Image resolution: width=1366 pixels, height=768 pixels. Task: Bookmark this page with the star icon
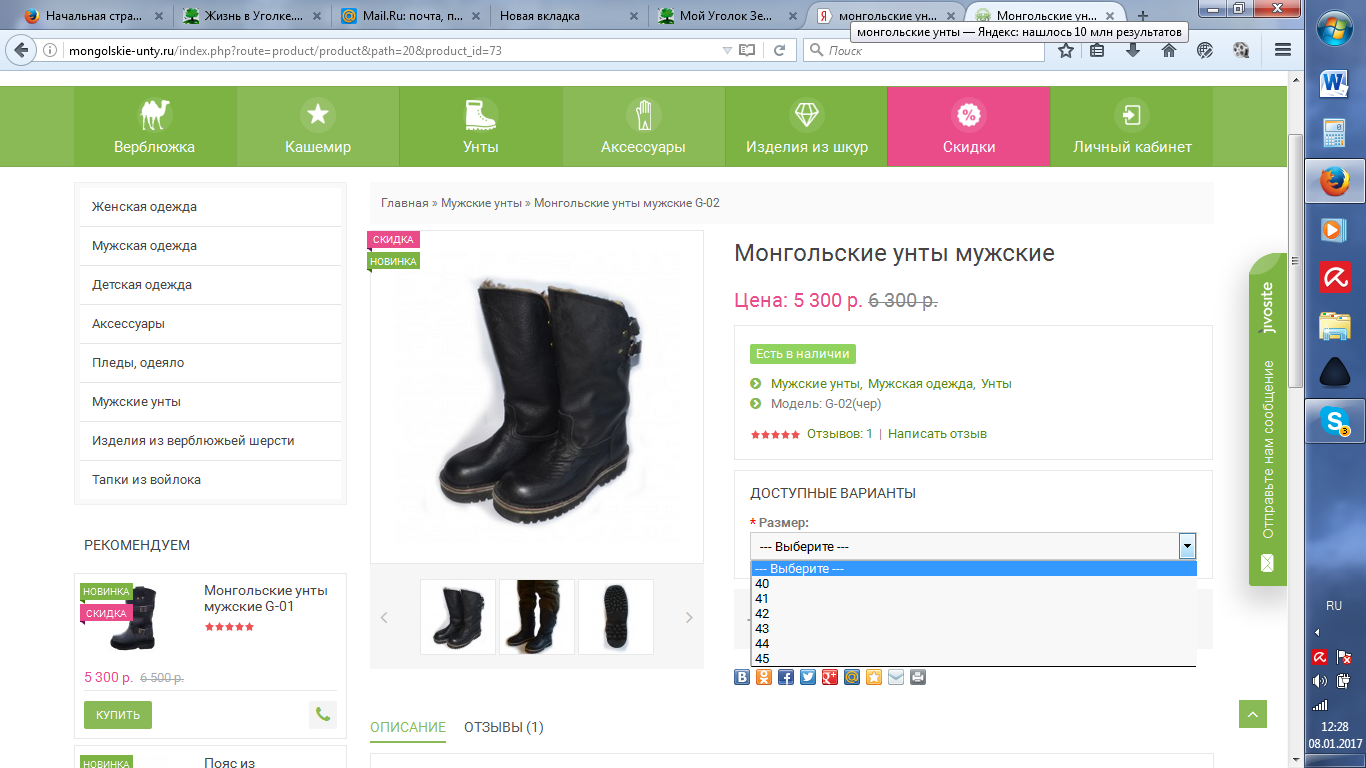pos(1066,50)
